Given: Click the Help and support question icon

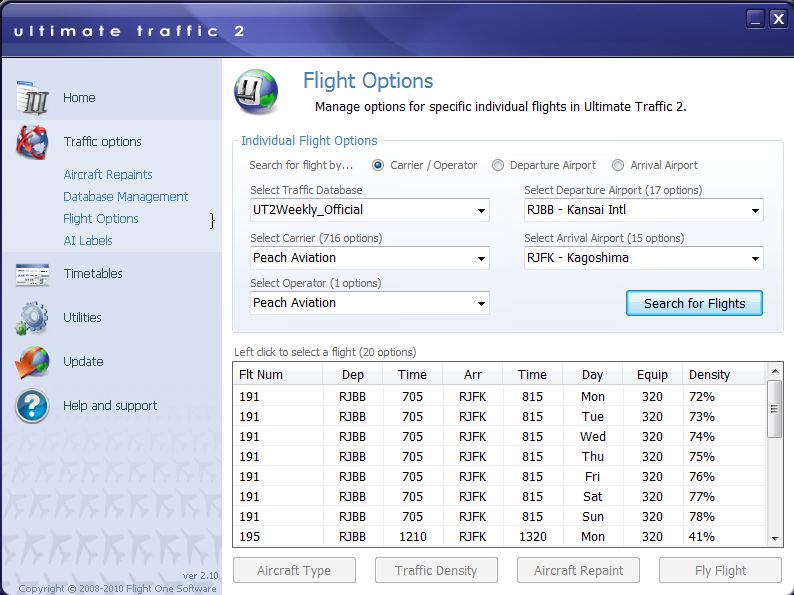Looking at the screenshot, I should 32,406.
